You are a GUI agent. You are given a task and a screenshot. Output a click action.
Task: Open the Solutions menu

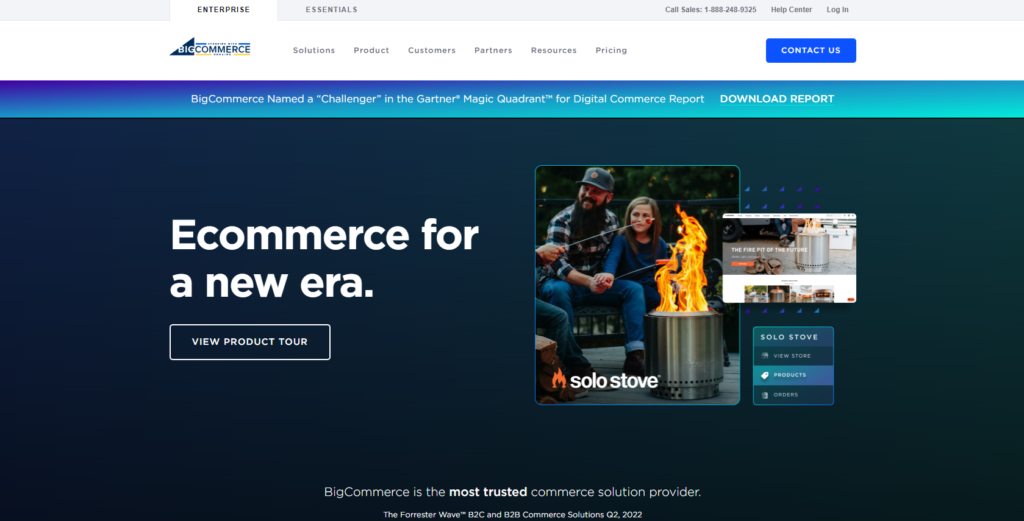(314, 50)
